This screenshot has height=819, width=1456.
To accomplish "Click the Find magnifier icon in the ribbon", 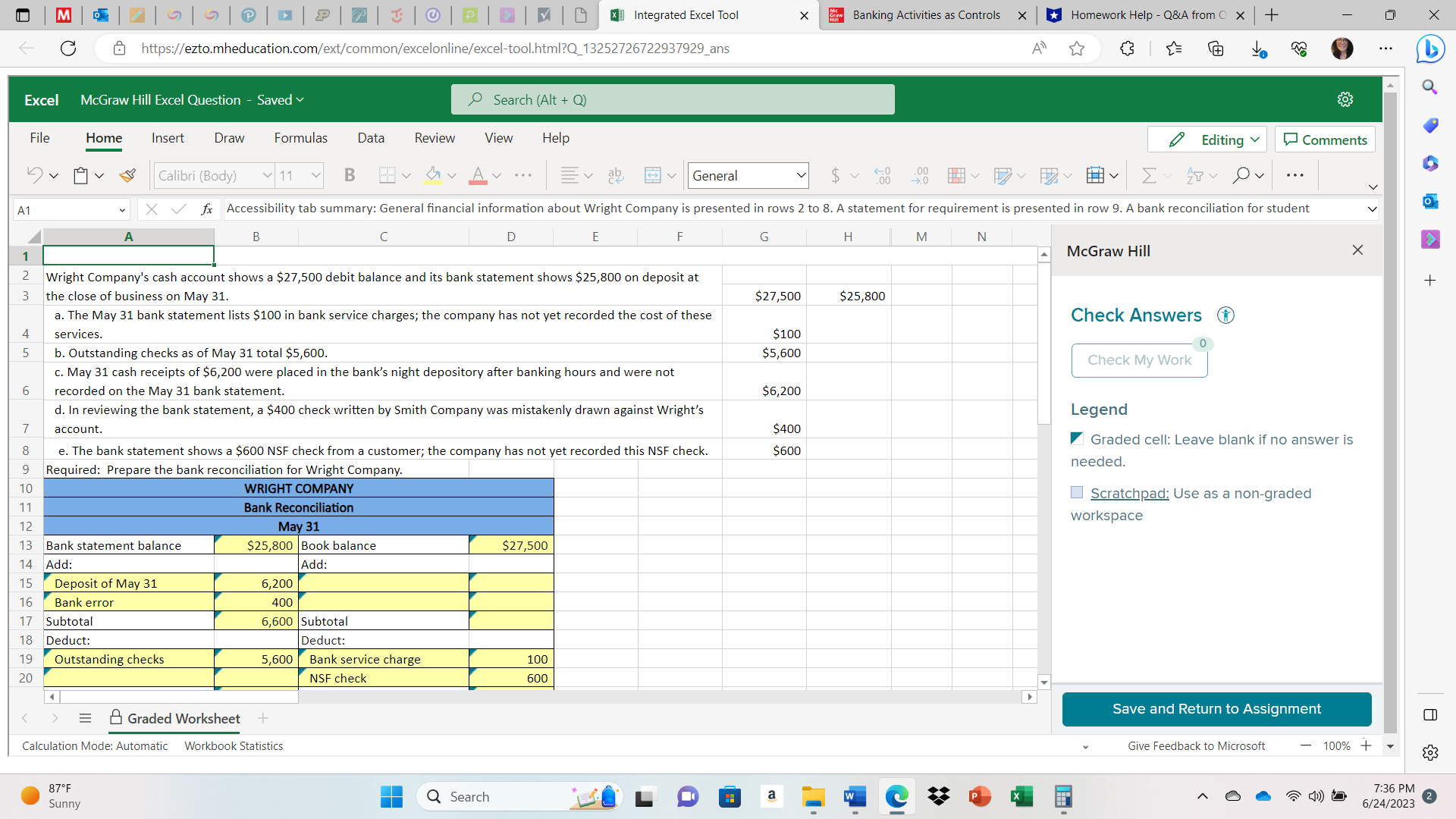I will pyautogui.click(x=1242, y=175).
